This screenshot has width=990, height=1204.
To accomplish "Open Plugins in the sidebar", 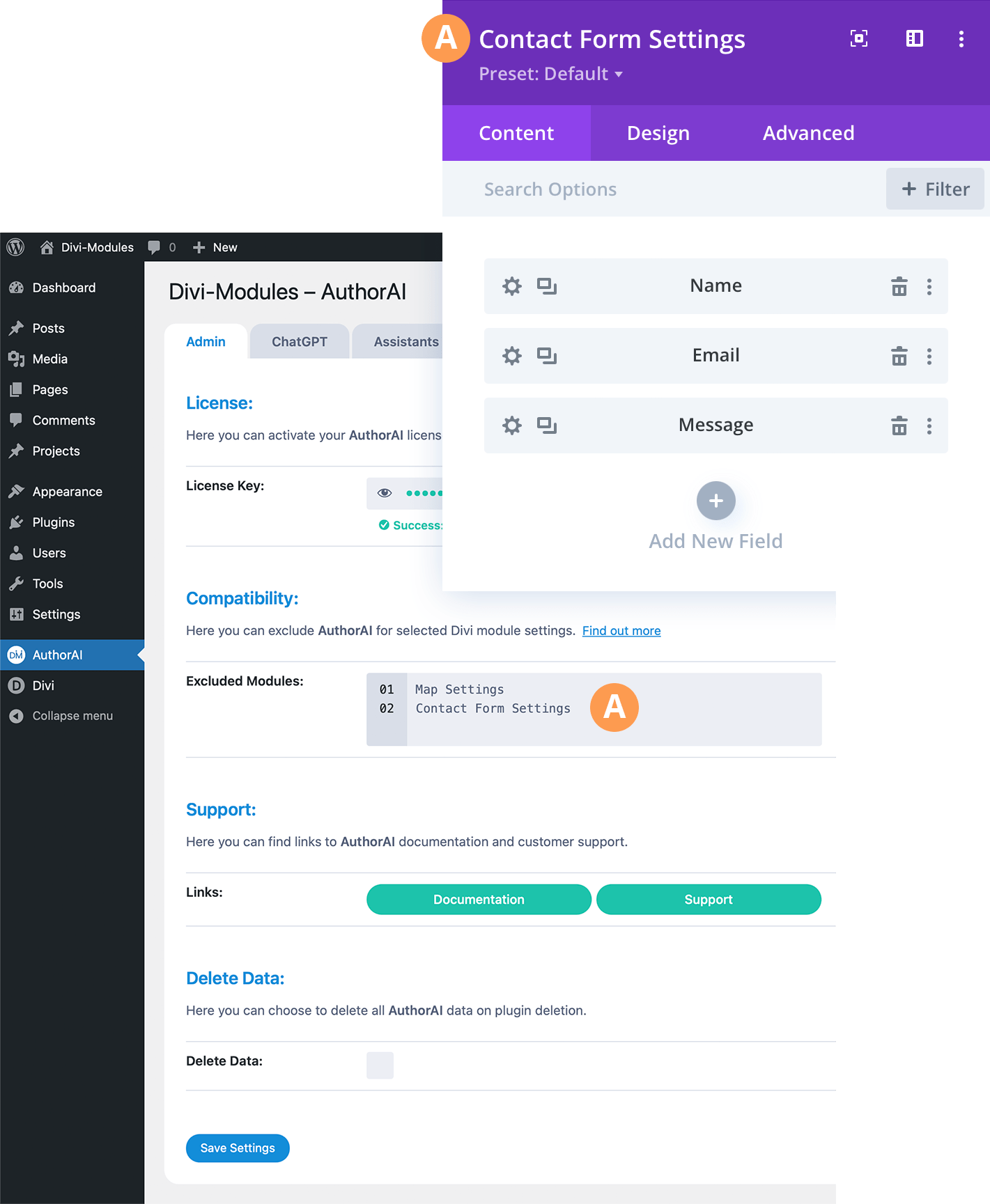I will pyautogui.click(x=72, y=522).
